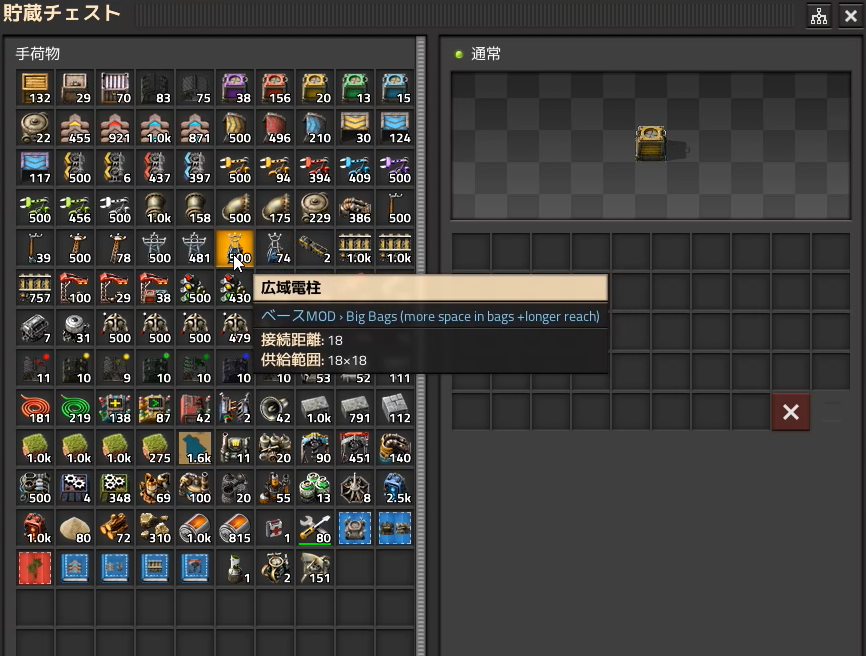Viewport: 866px width, 656px height.
Task: Select white stack filter inserter (500)
Action: pos(115,208)
